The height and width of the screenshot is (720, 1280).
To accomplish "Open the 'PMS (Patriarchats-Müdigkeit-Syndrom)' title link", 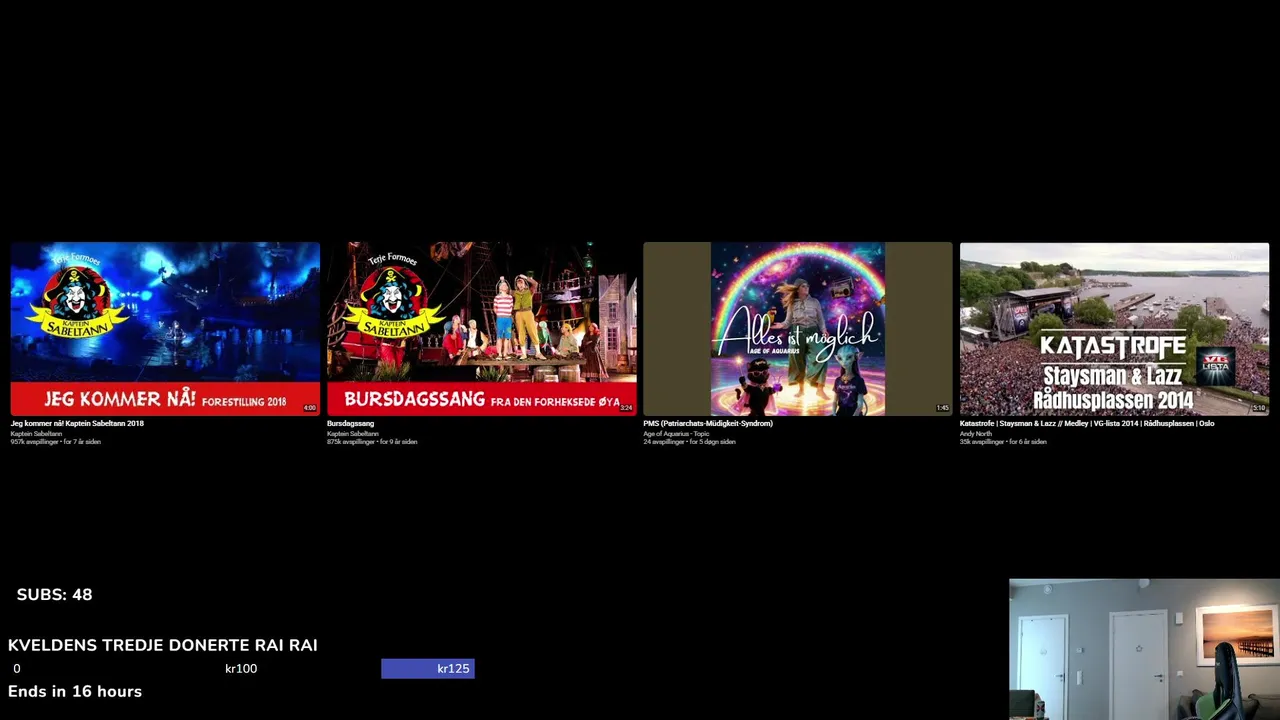I will pos(708,423).
